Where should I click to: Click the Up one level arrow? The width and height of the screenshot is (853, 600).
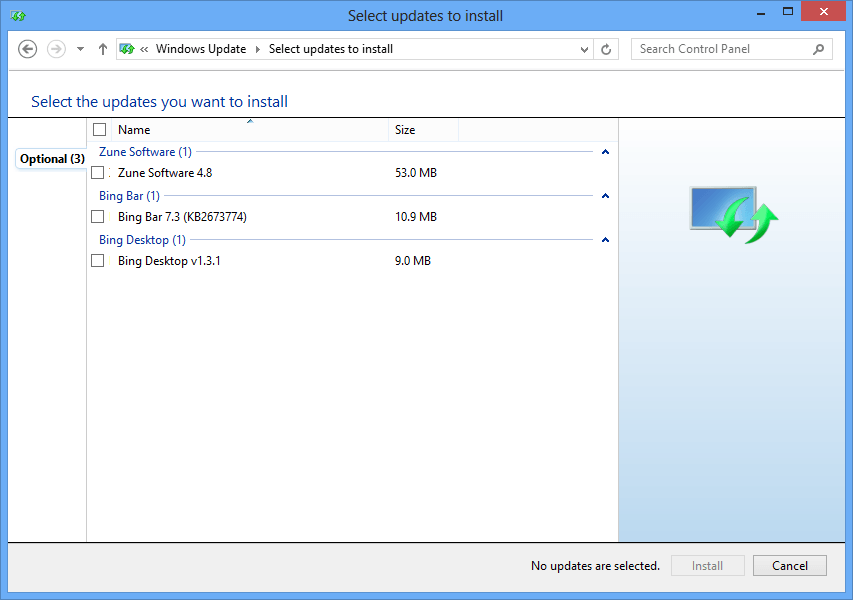103,49
